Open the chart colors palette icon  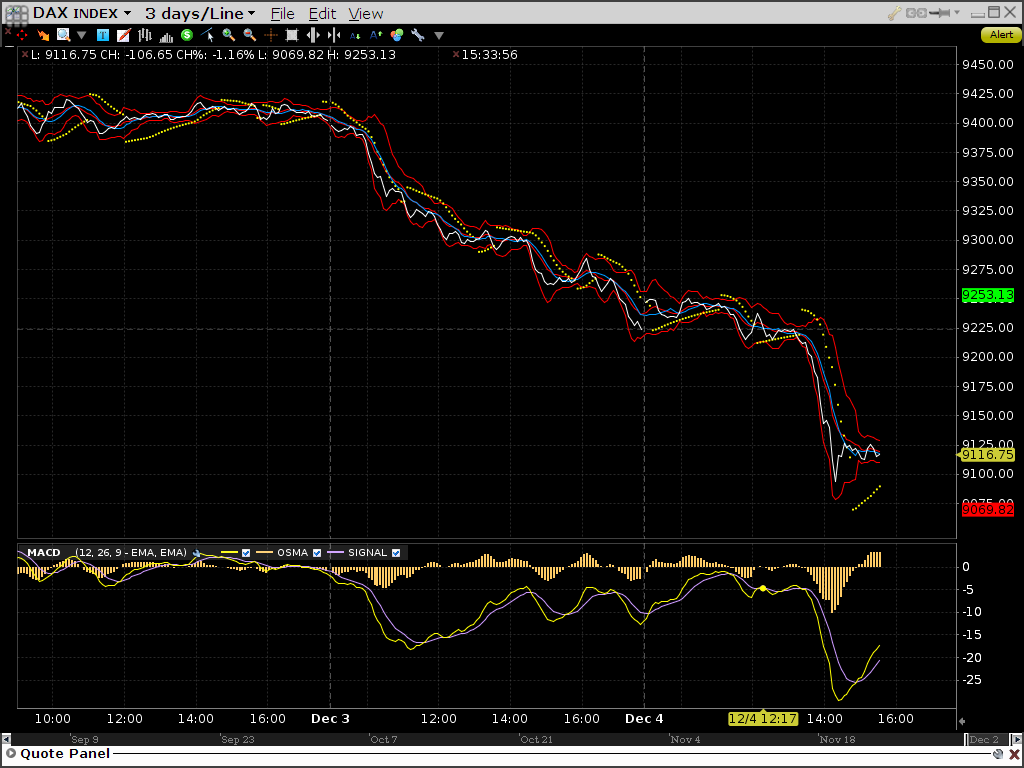(x=397, y=35)
